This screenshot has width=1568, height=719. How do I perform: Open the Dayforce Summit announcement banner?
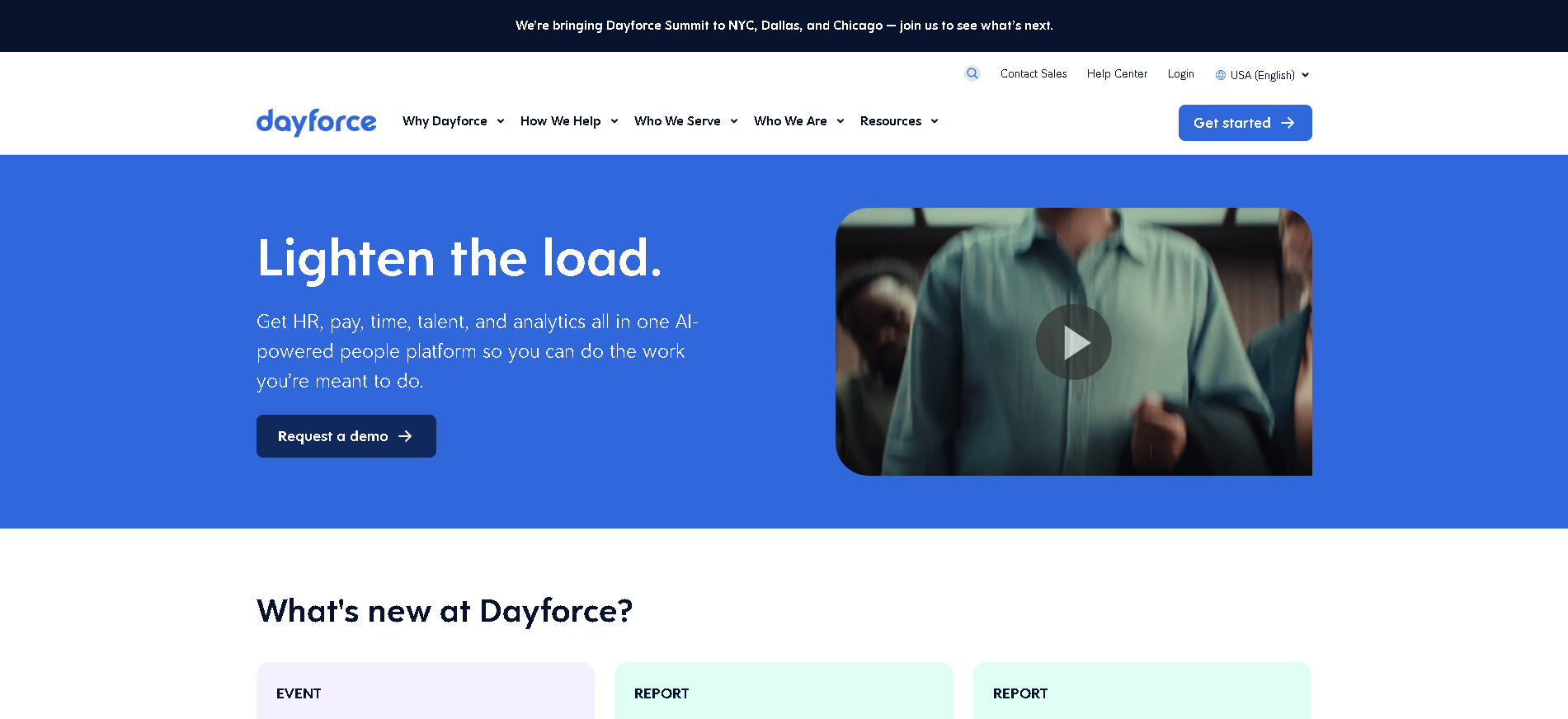pos(784,26)
